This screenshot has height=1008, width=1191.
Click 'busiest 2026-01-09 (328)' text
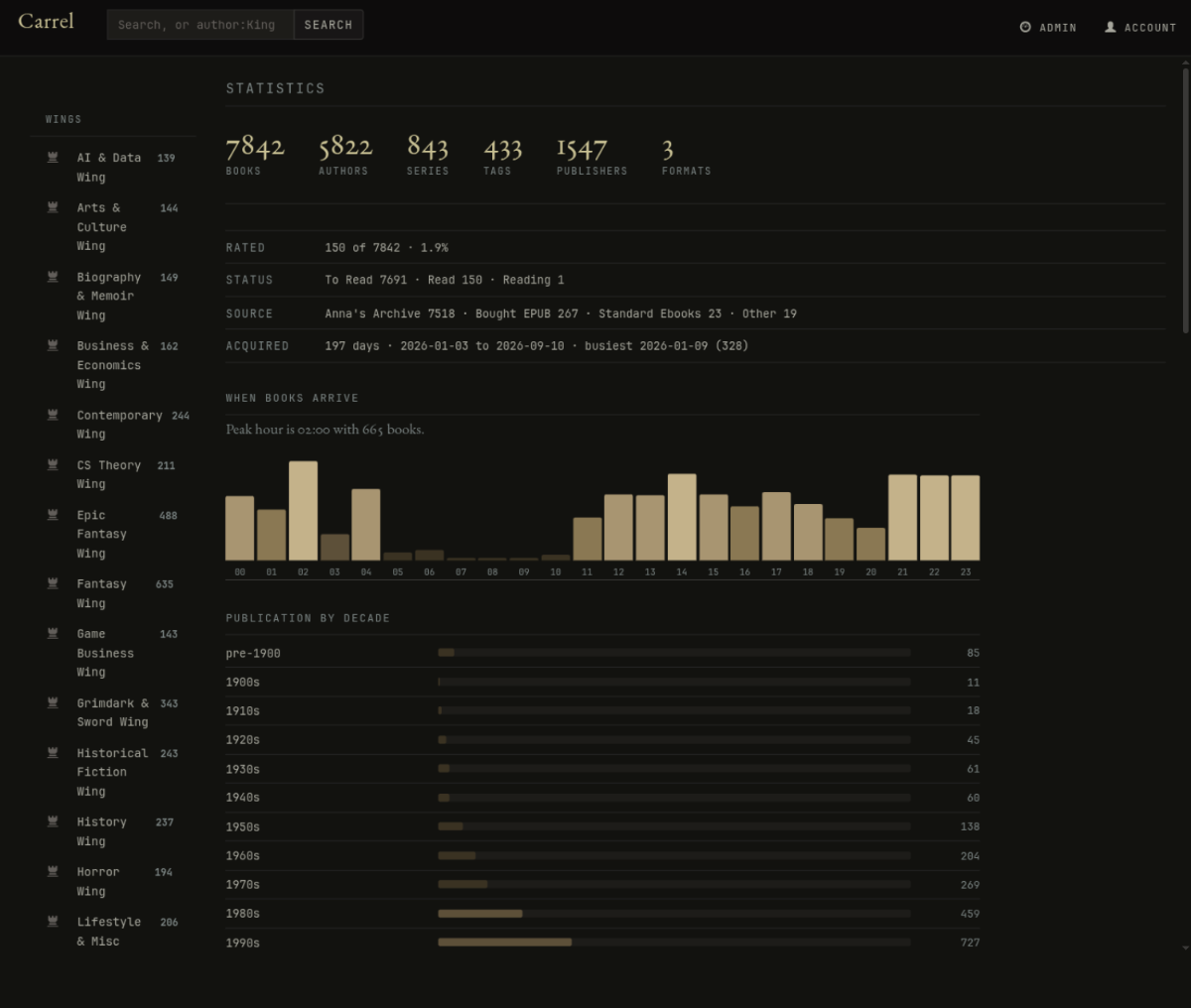(666, 346)
